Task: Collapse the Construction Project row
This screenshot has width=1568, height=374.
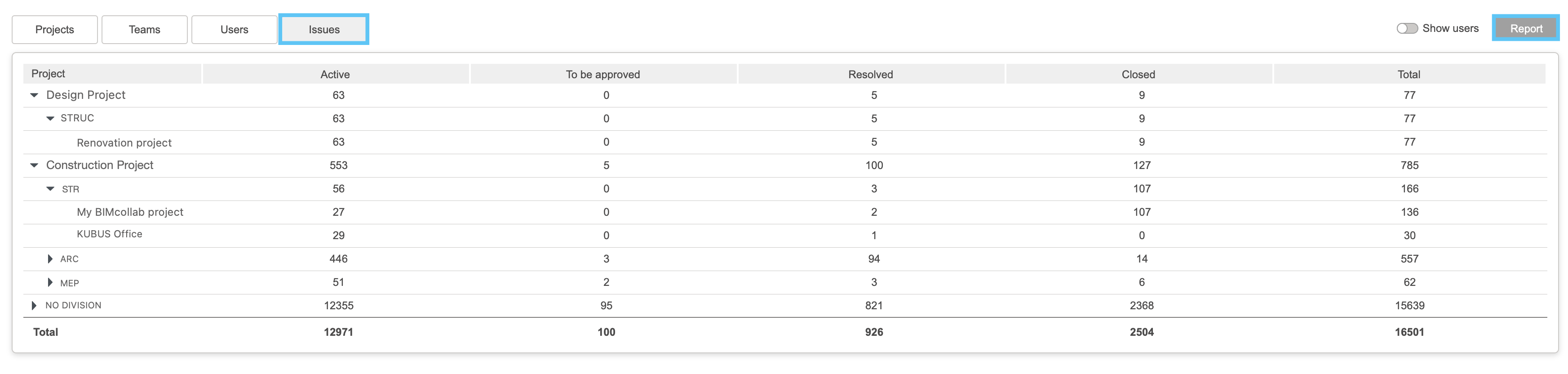Action: coord(34,165)
